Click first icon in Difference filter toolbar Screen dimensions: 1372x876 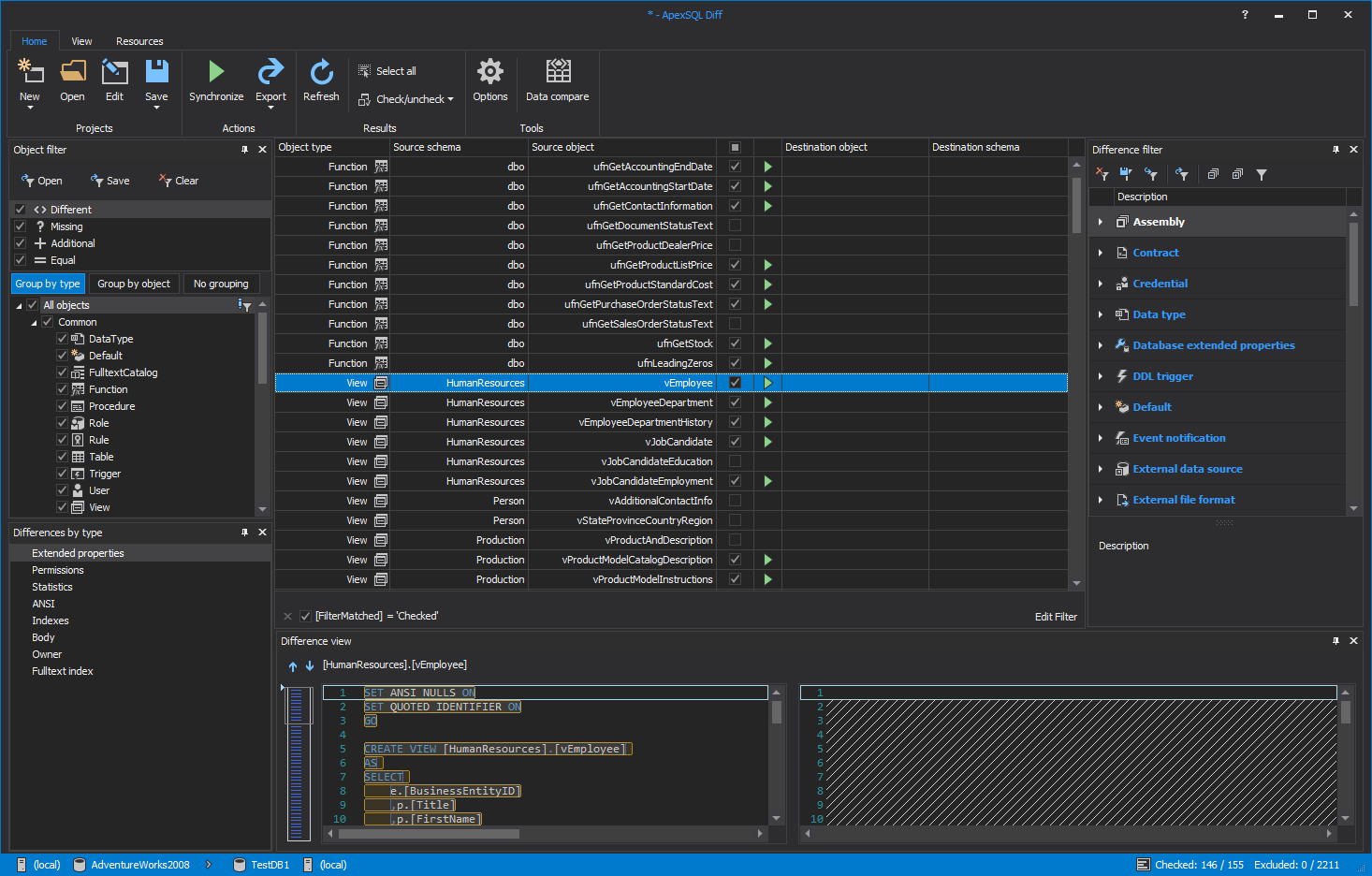[1102, 174]
